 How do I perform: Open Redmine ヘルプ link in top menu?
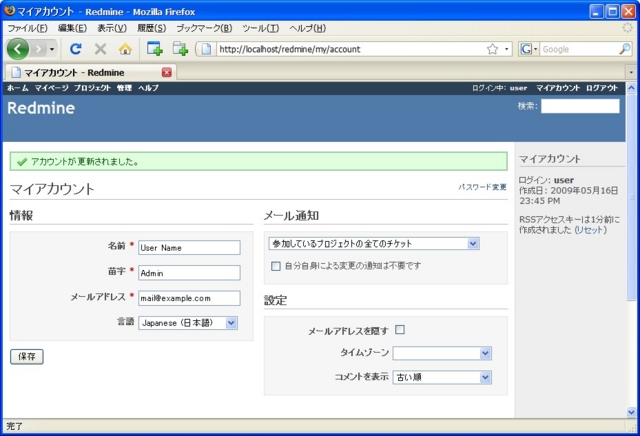pos(148,88)
